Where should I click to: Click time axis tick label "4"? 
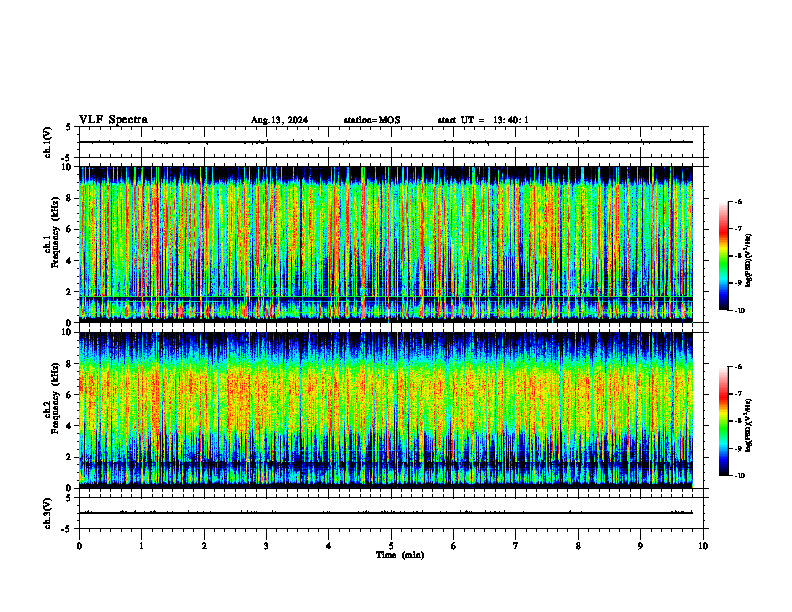(x=329, y=546)
